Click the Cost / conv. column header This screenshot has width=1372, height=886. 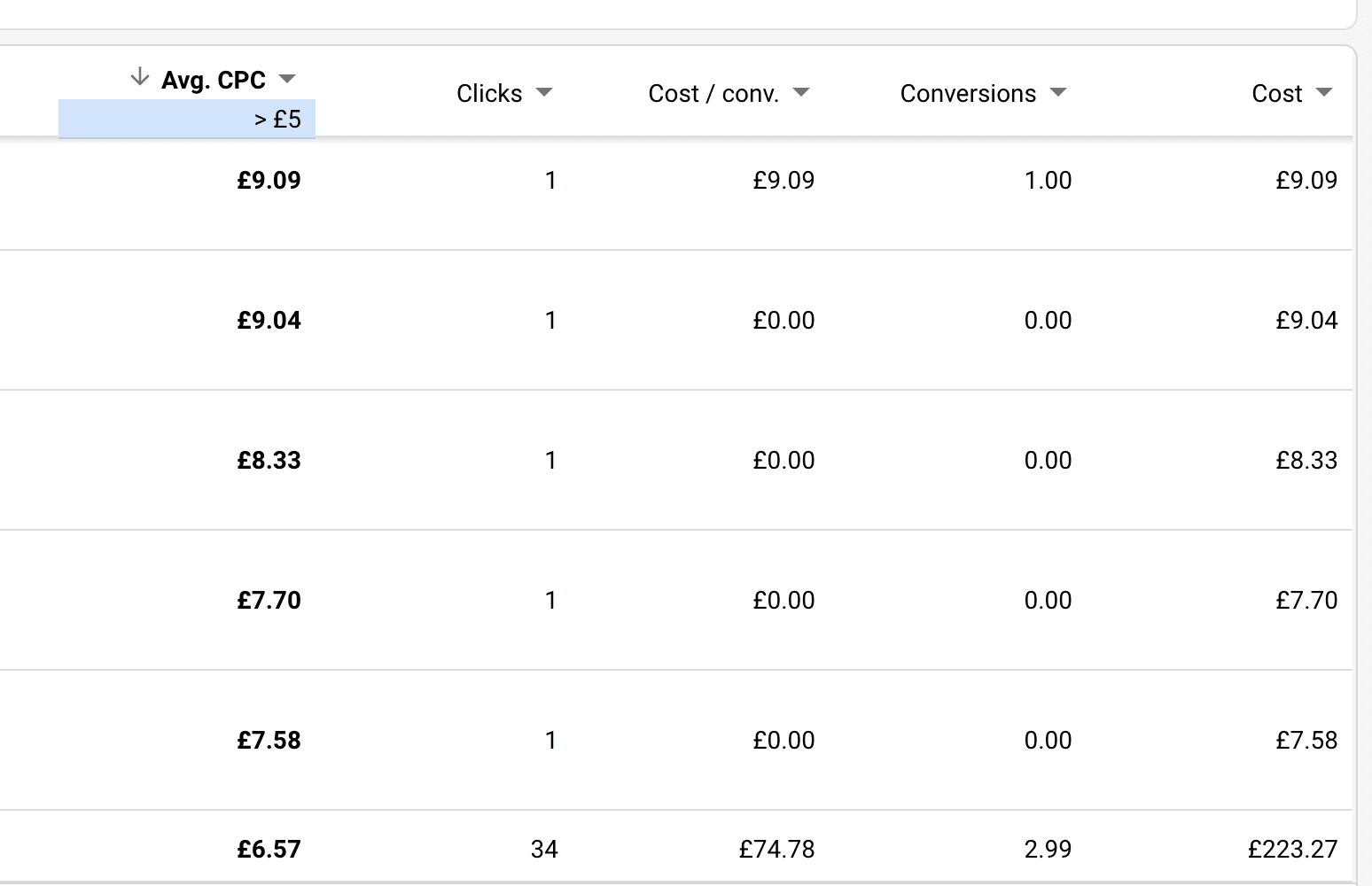pyautogui.click(x=713, y=92)
